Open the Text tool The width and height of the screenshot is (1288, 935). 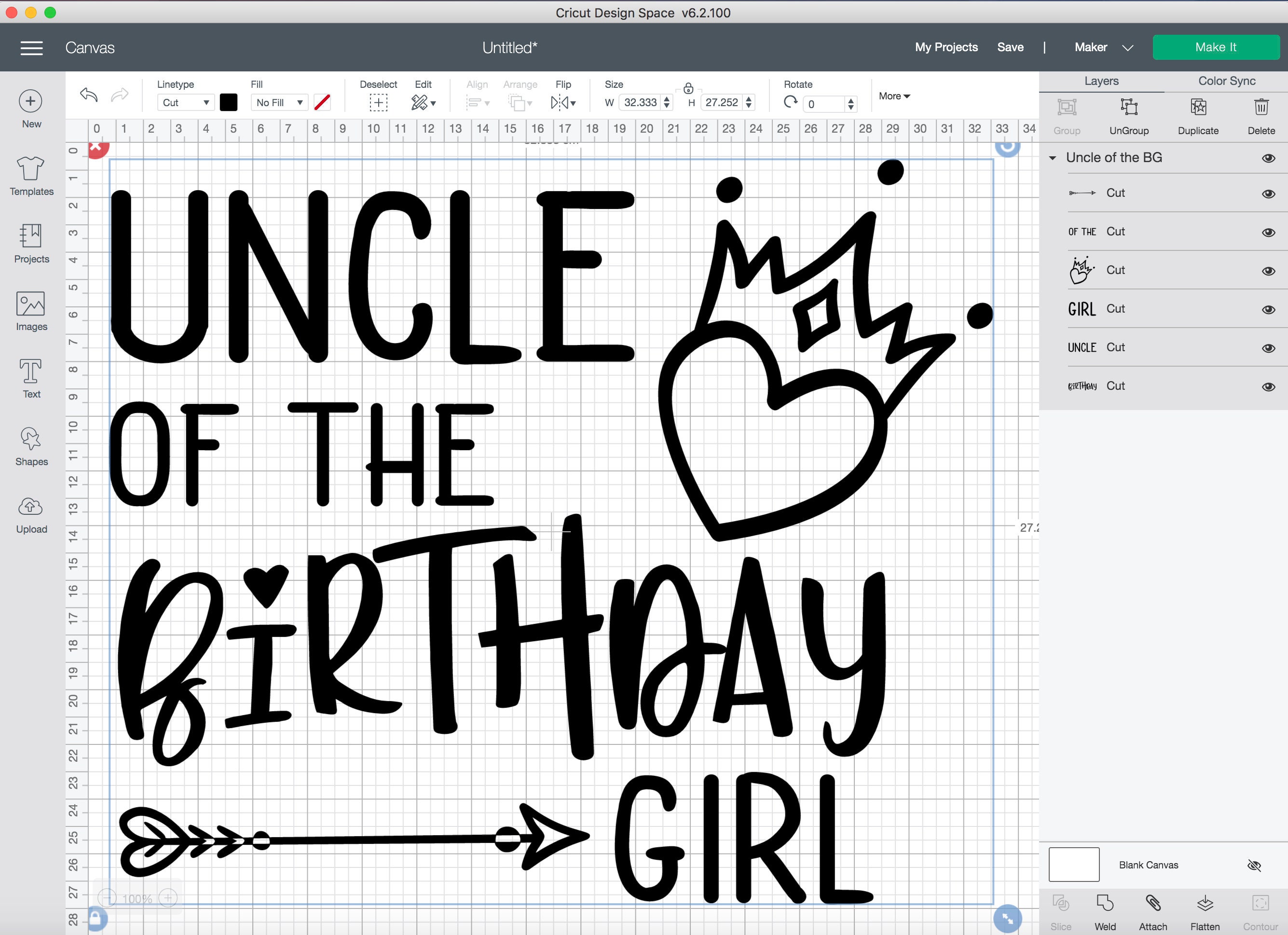pyautogui.click(x=31, y=378)
